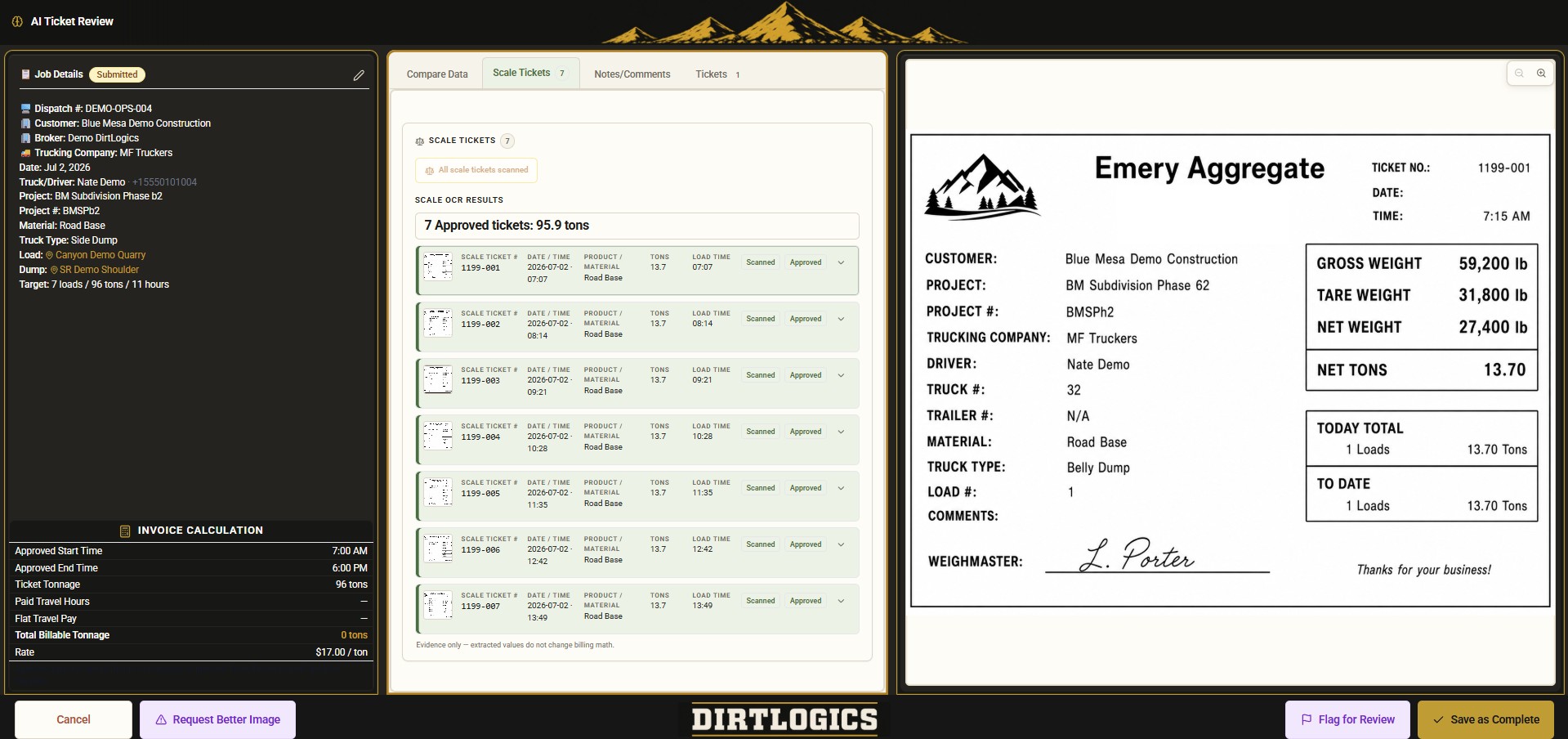The width and height of the screenshot is (1568, 739).
Task: Expand ticket 1199-006 row chevron
Action: point(841,544)
